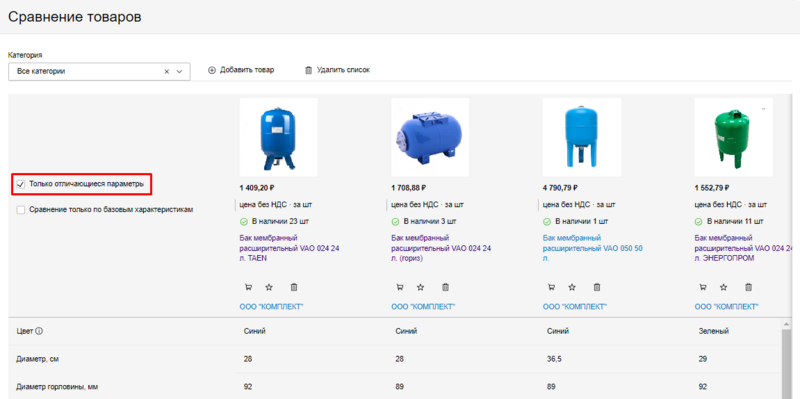Click the light-blue VAO 050 tank image
The image size is (800, 399).
pyautogui.click(x=582, y=137)
